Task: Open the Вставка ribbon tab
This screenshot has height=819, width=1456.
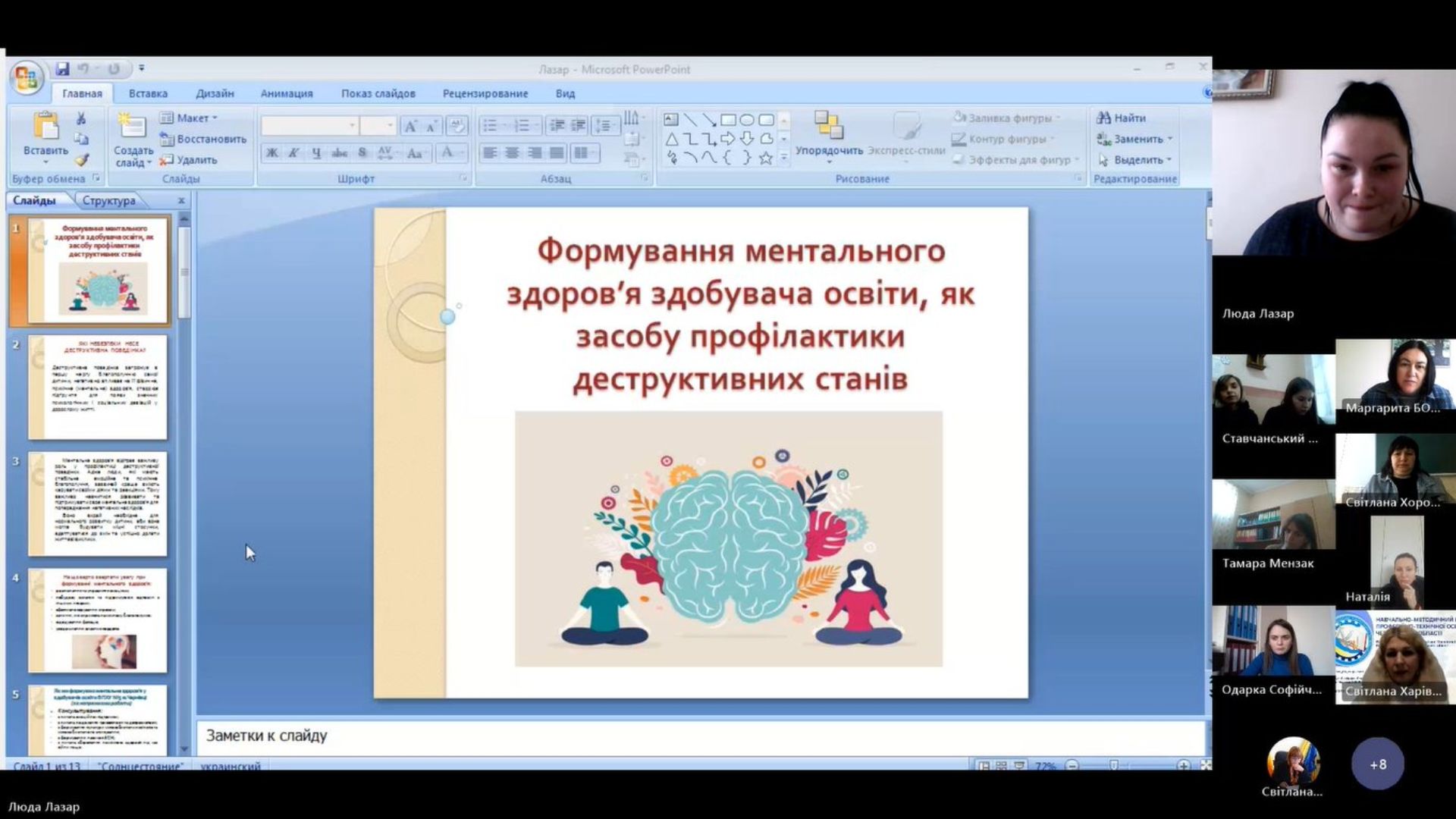Action: pos(148,93)
